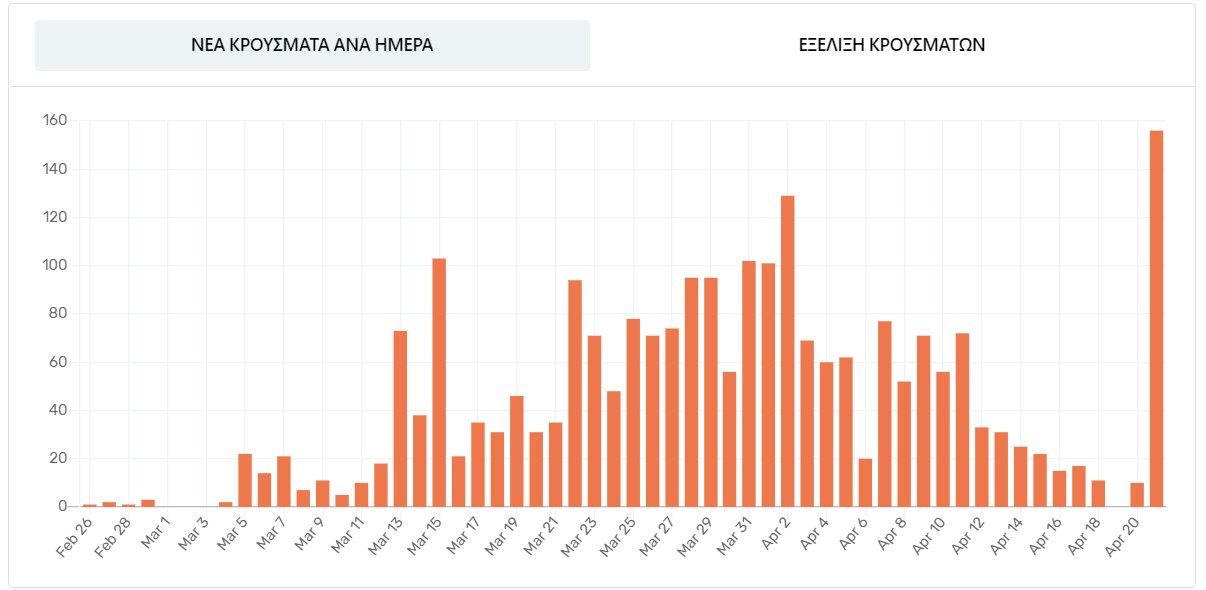Viewport: 1206px width, 590px height.
Task: Click the bar for Mar 29
Action: [710, 392]
